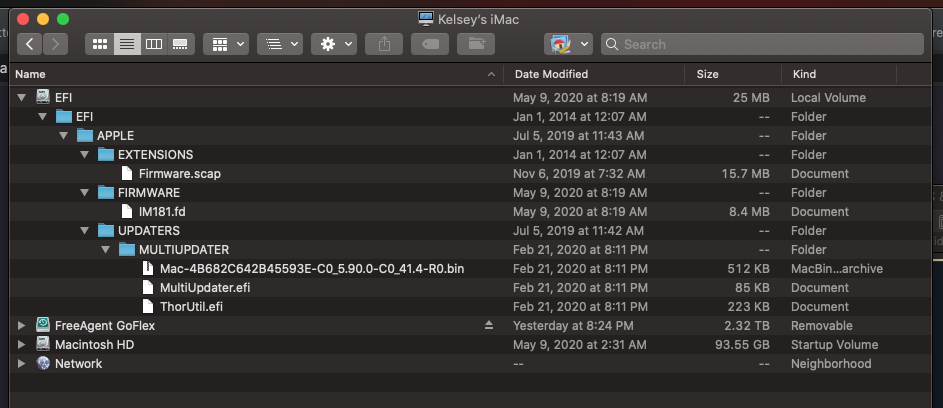The height and width of the screenshot is (408, 943).
Task: Switch to icon view
Action: click(100, 44)
